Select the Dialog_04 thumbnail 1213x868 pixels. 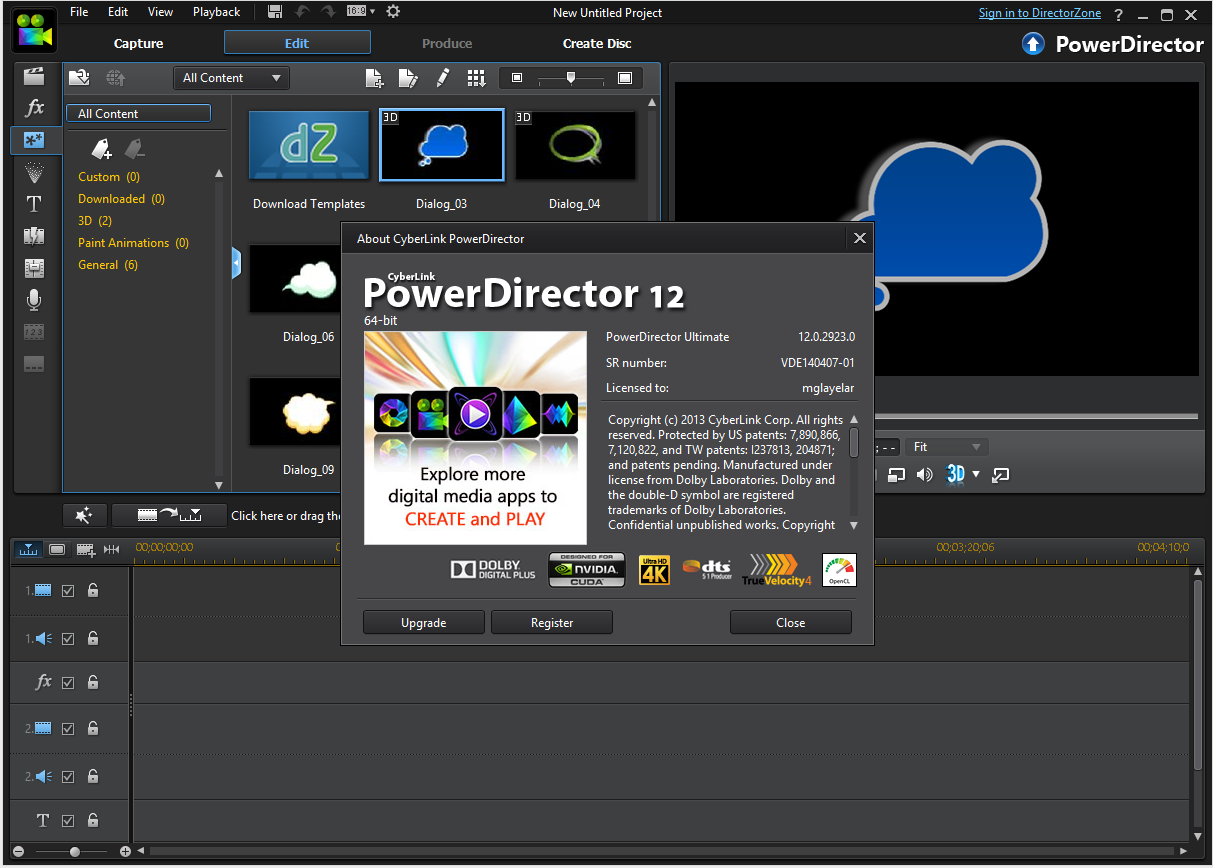tap(575, 145)
